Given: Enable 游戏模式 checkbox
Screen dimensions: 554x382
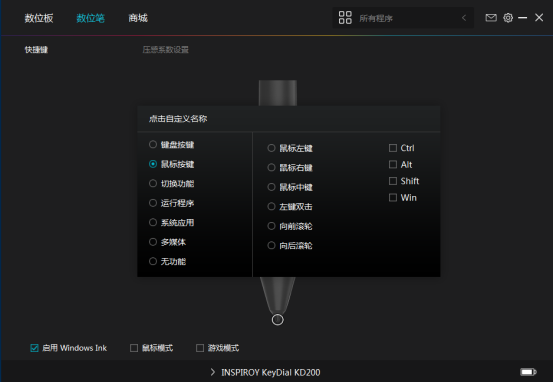Looking at the screenshot, I should [200, 348].
